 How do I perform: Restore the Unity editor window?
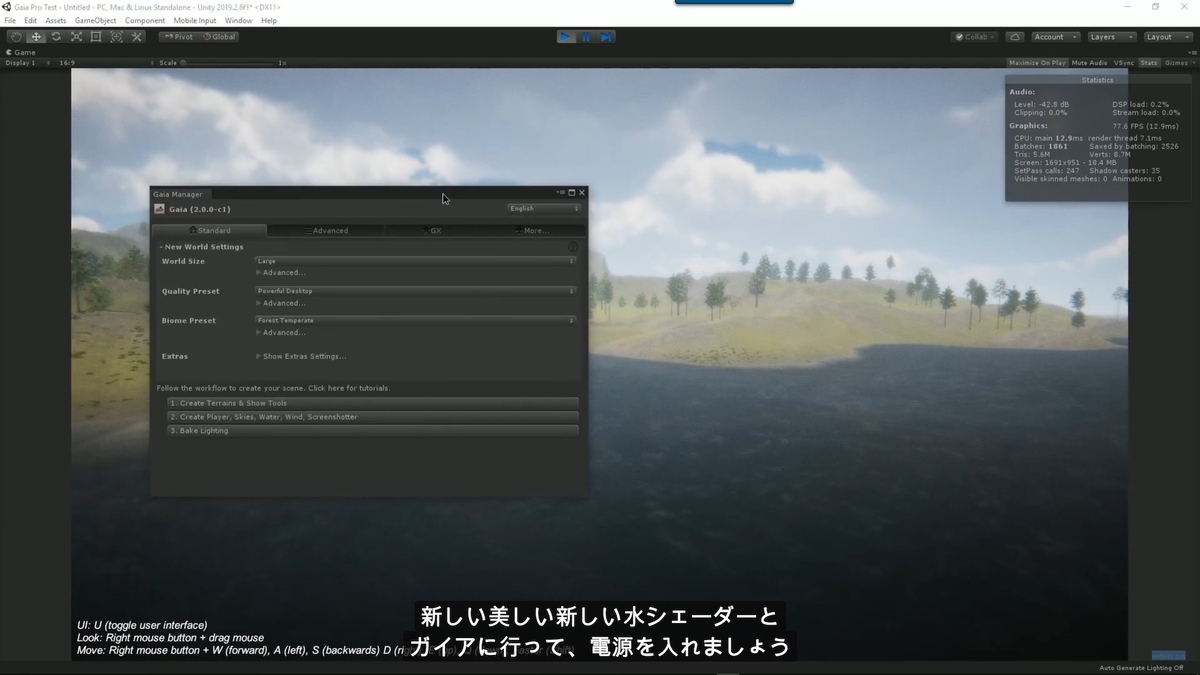tap(1155, 7)
